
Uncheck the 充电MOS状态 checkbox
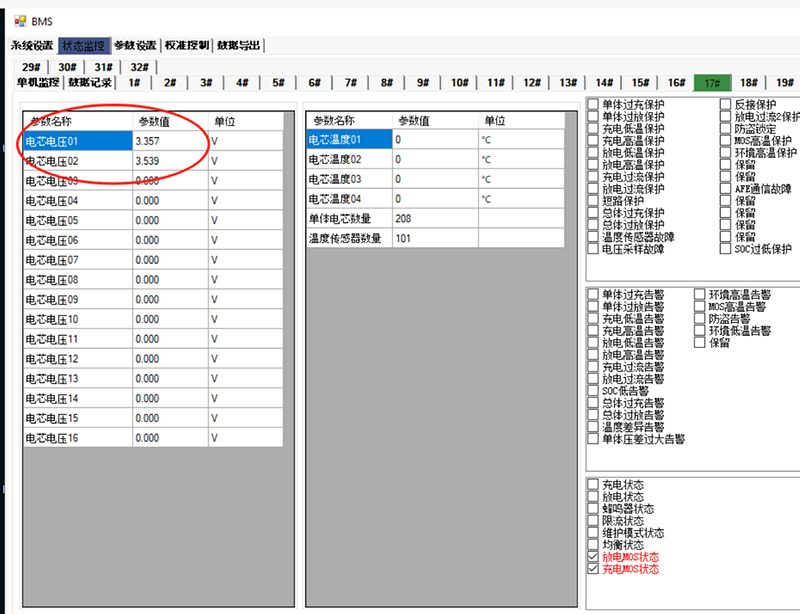pos(594,569)
